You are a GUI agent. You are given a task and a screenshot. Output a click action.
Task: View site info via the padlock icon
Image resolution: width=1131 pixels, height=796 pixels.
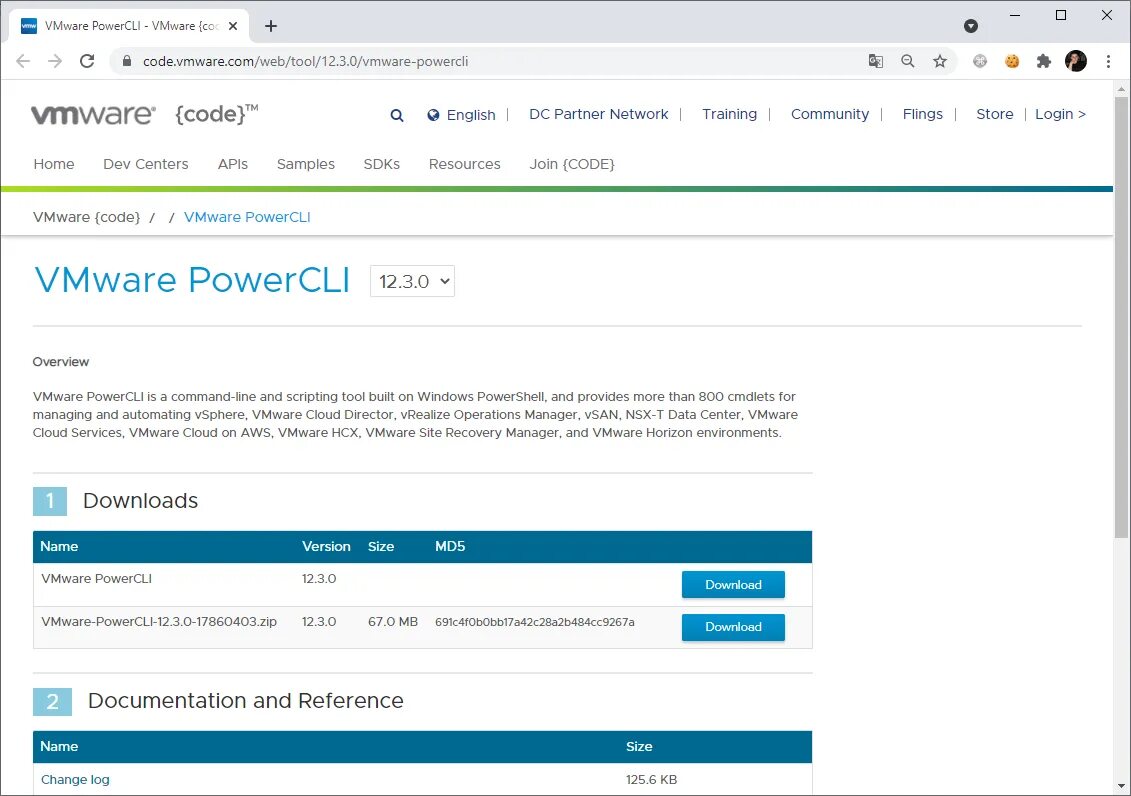[x=127, y=61]
